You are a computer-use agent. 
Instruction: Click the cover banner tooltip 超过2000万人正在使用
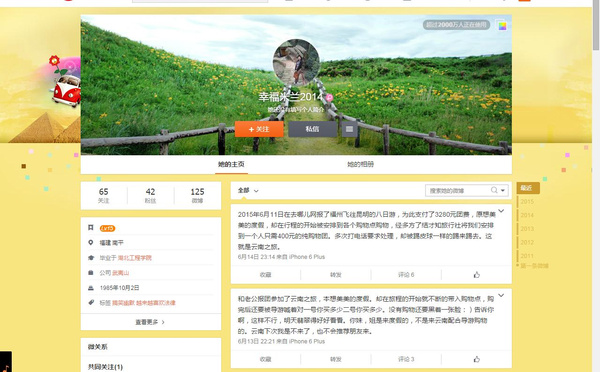(x=456, y=25)
